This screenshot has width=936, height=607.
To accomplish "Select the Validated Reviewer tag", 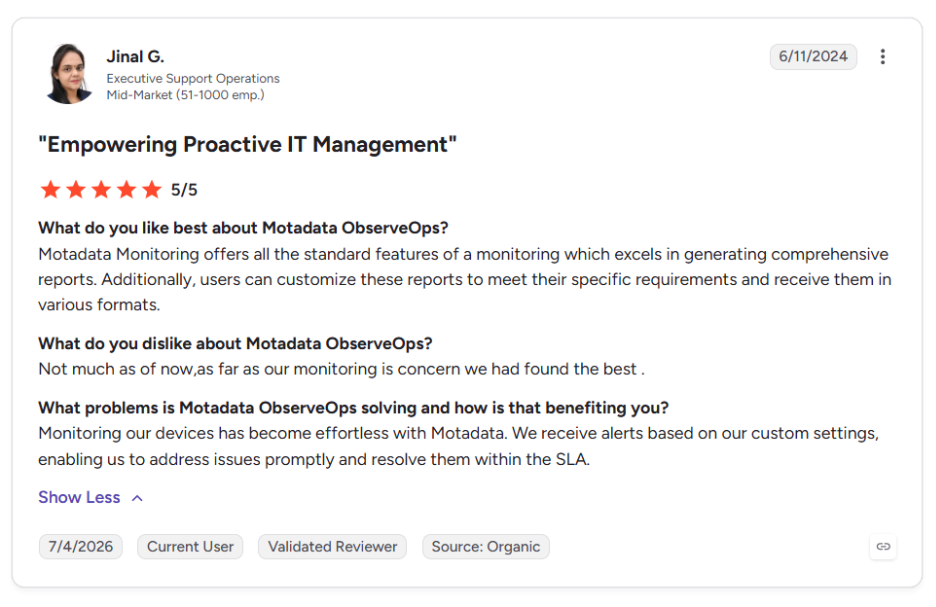I will point(332,547).
